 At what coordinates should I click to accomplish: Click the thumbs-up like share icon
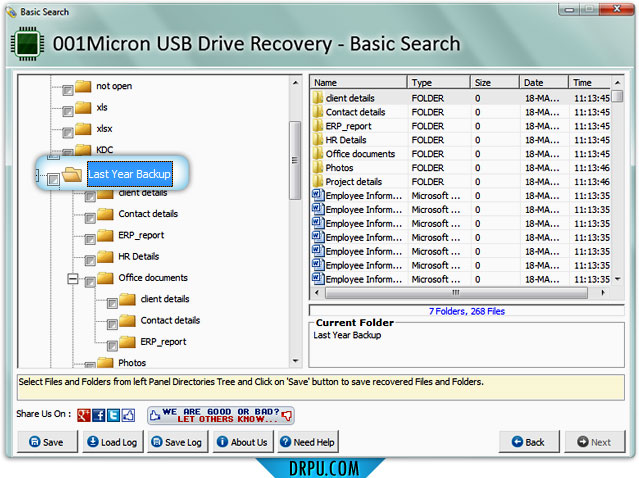[128, 415]
